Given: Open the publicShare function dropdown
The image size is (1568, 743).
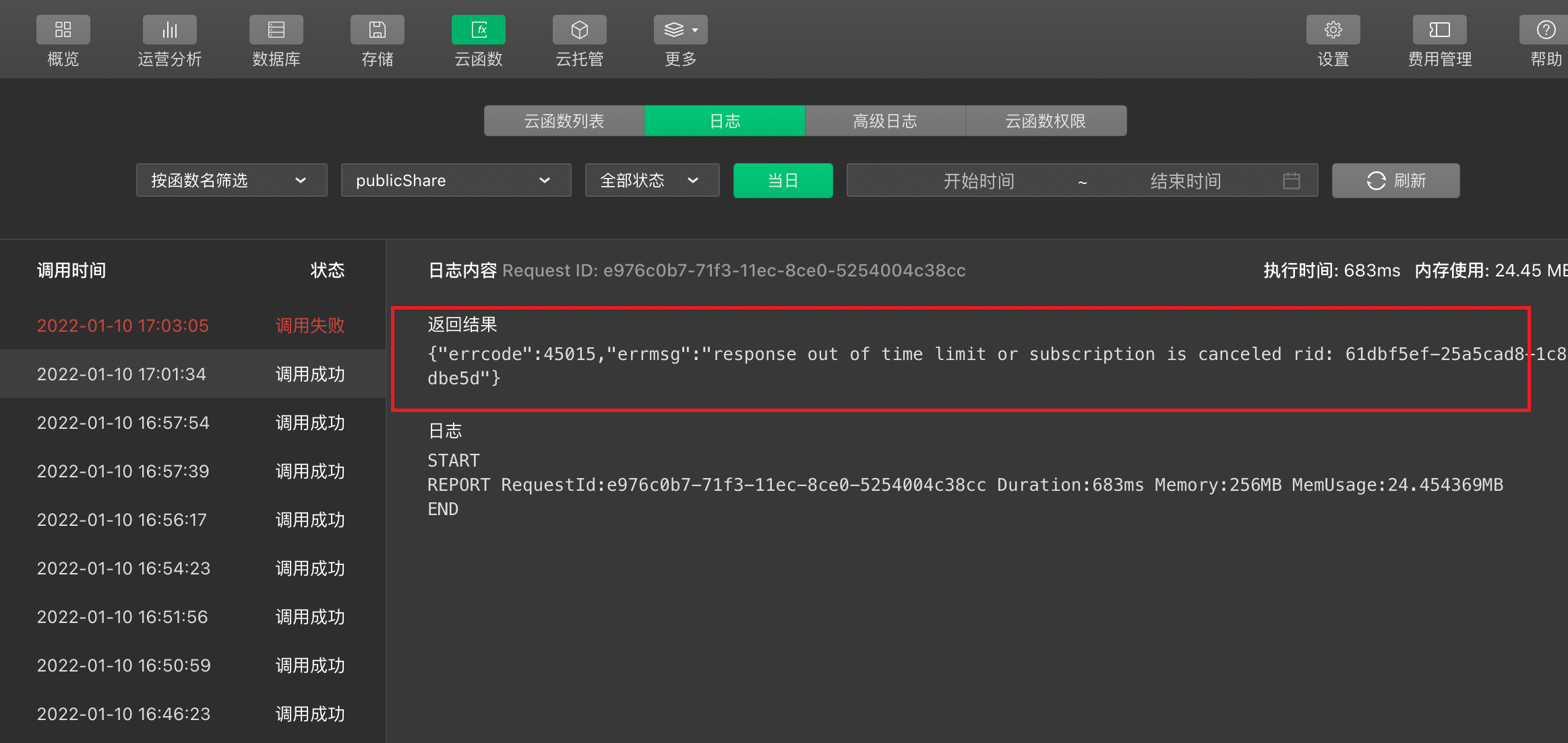Looking at the screenshot, I should click(x=456, y=181).
